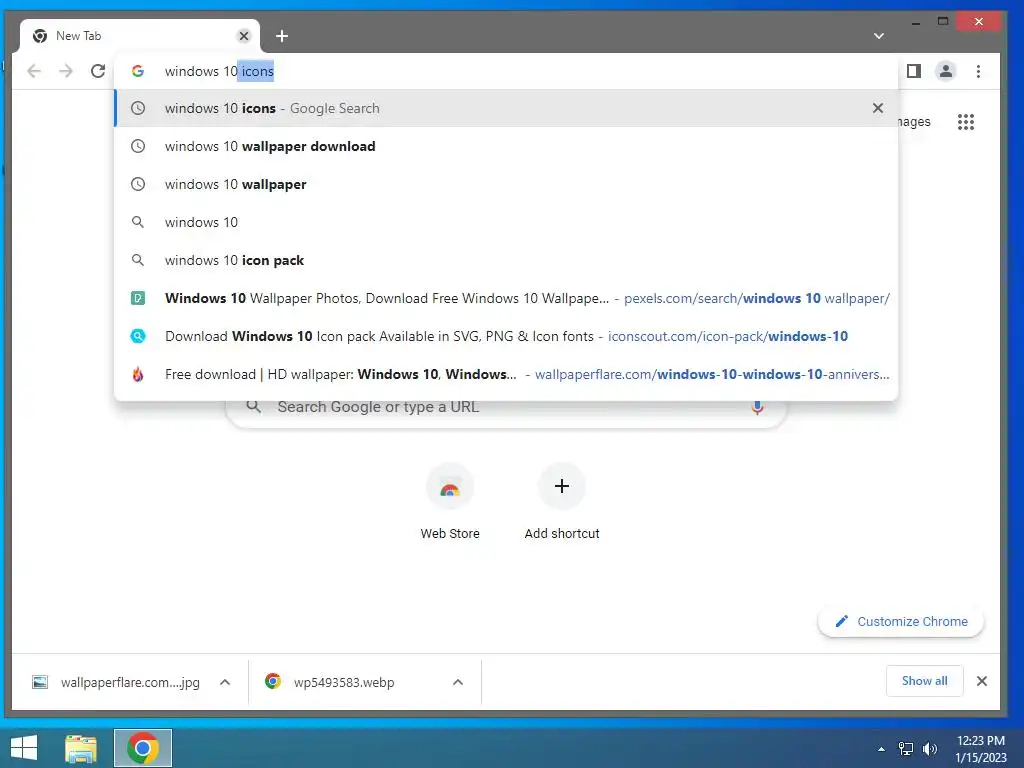Open the Google apps grid
The height and width of the screenshot is (768, 1024).
tap(966, 122)
